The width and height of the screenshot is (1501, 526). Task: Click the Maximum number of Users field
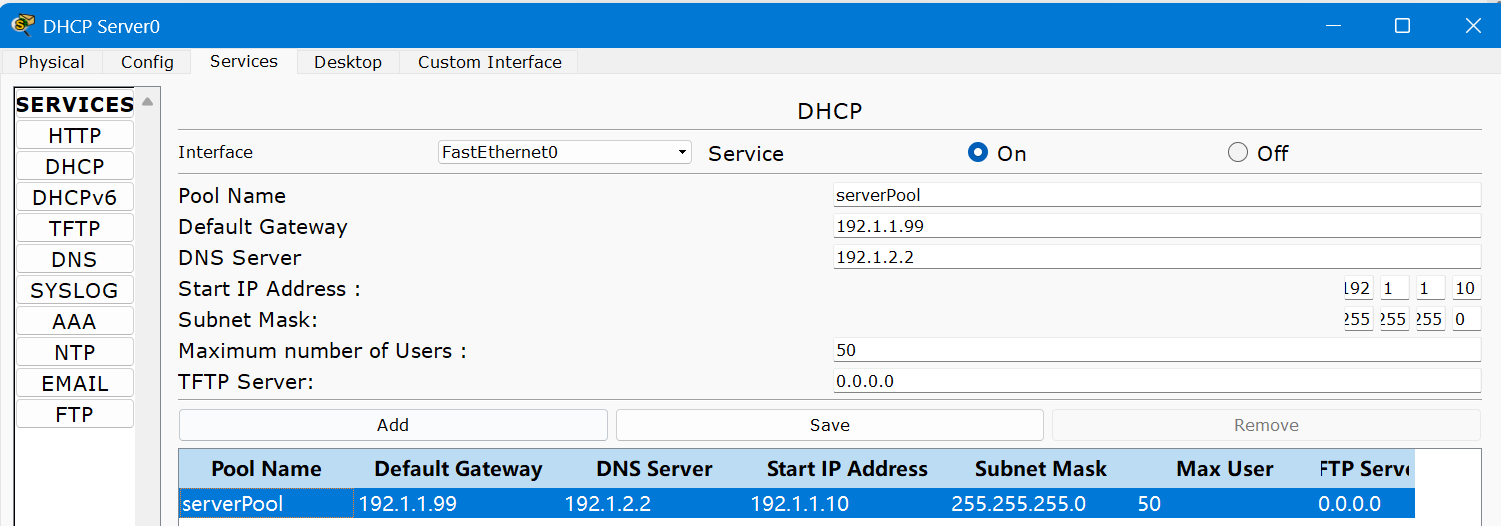tap(1156, 351)
